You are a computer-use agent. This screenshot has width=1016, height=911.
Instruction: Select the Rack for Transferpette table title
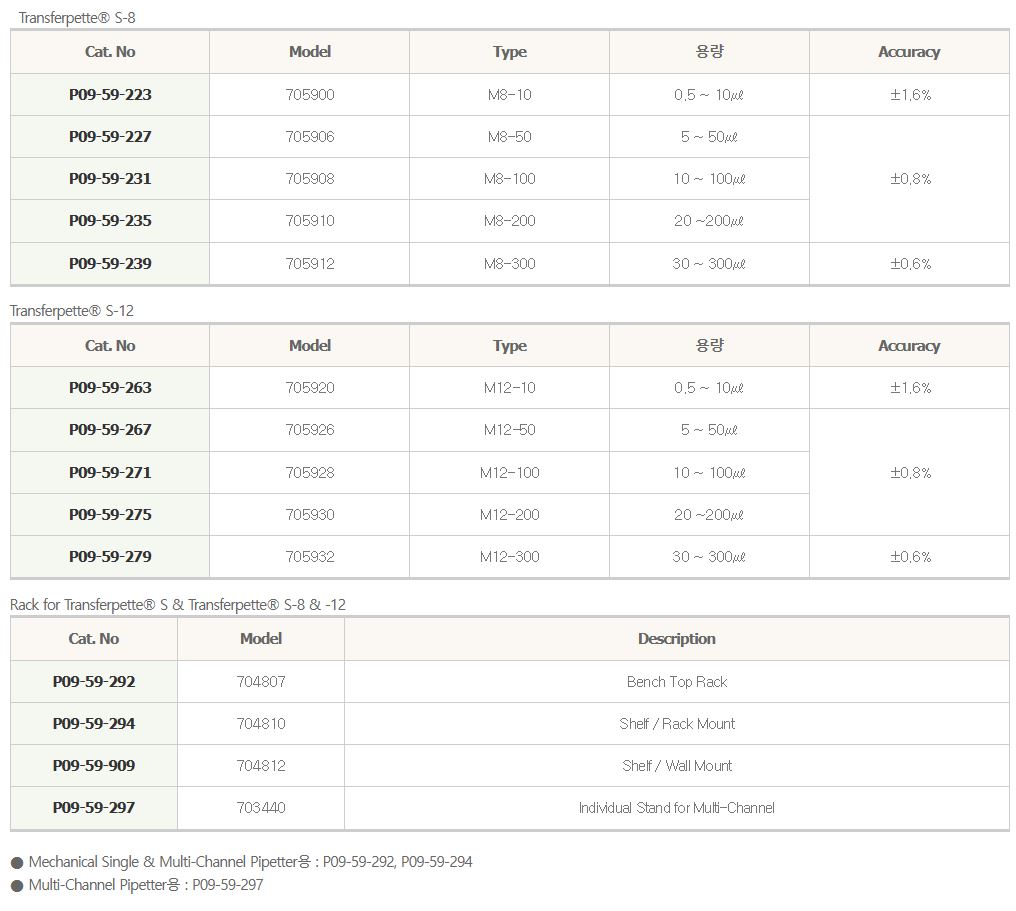pyautogui.click(x=178, y=605)
